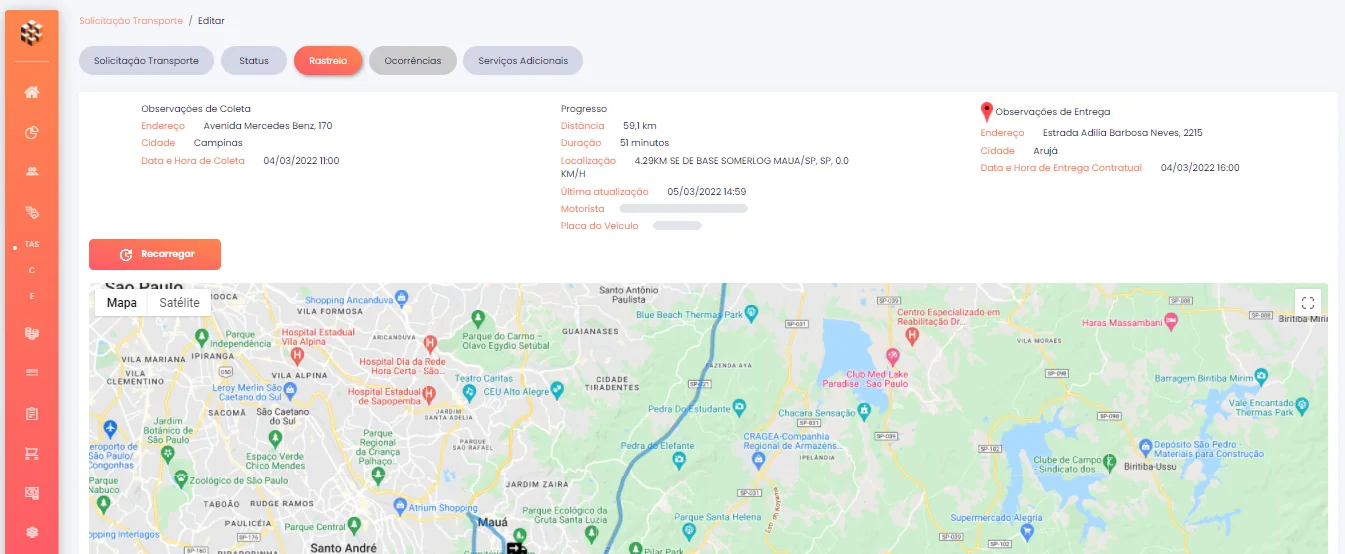Screen dimensions: 1345x554
Task: Open the Ocorrências tab
Action: pyautogui.click(x=413, y=61)
